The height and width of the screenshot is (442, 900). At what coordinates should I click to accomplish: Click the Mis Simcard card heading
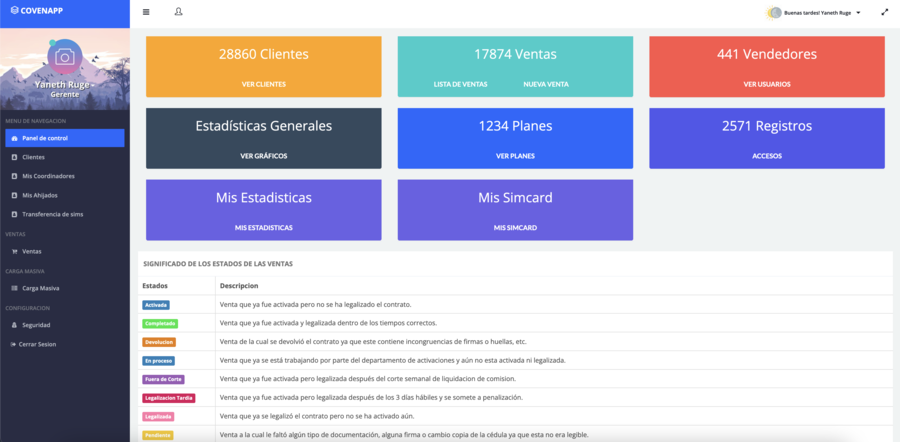click(515, 197)
